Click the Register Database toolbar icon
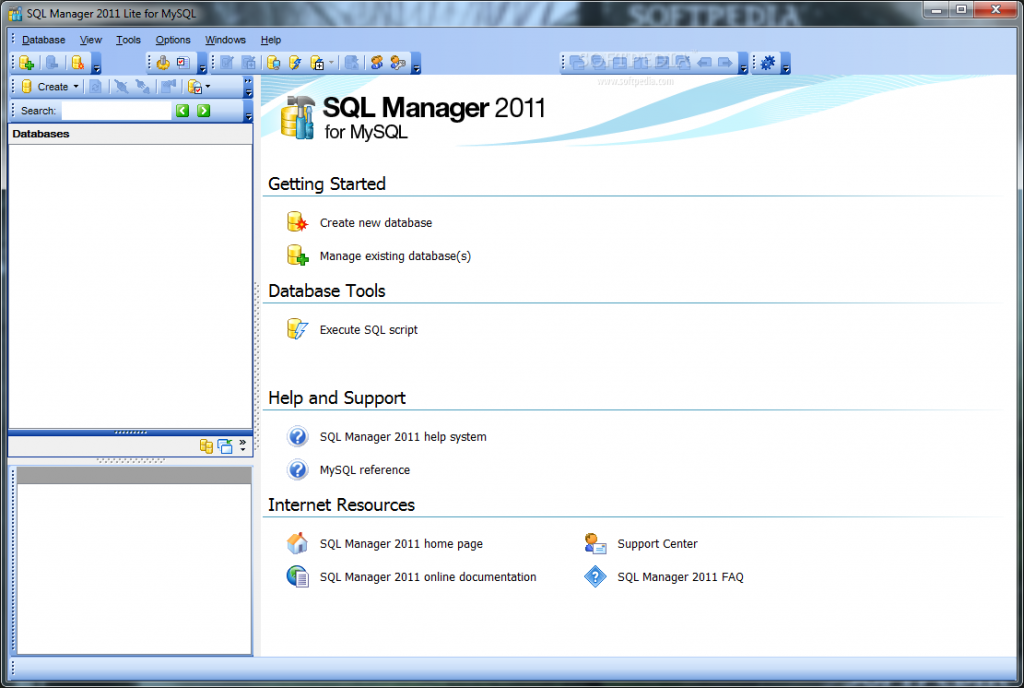The image size is (1024, 688). (x=27, y=63)
